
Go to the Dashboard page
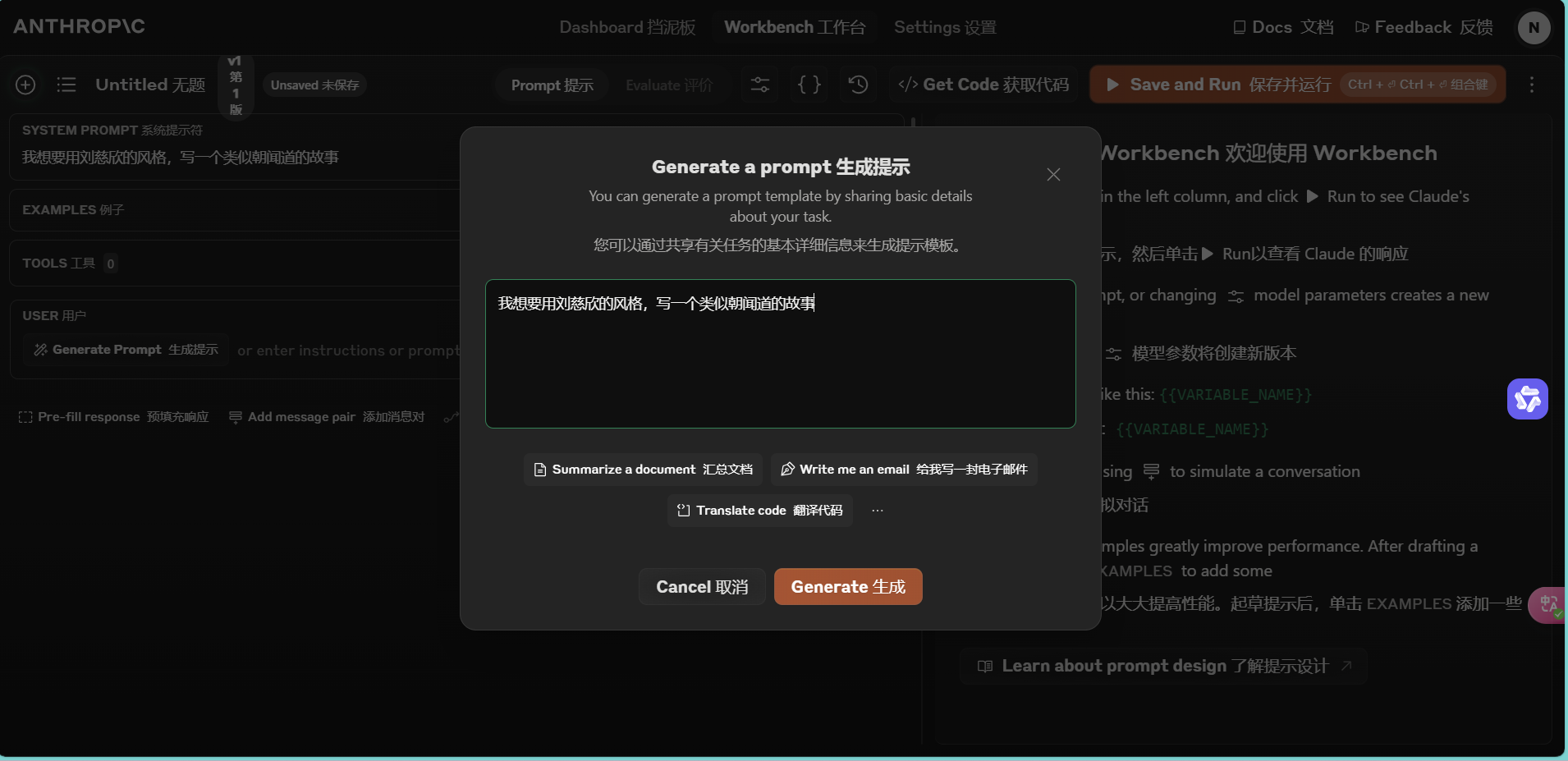[627, 27]
